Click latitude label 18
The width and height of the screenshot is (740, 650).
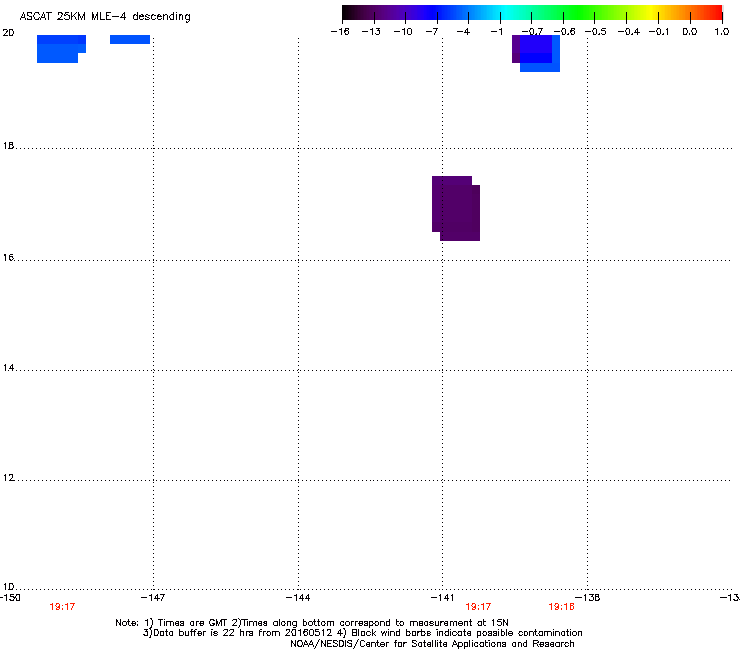[x=8, y=145]
